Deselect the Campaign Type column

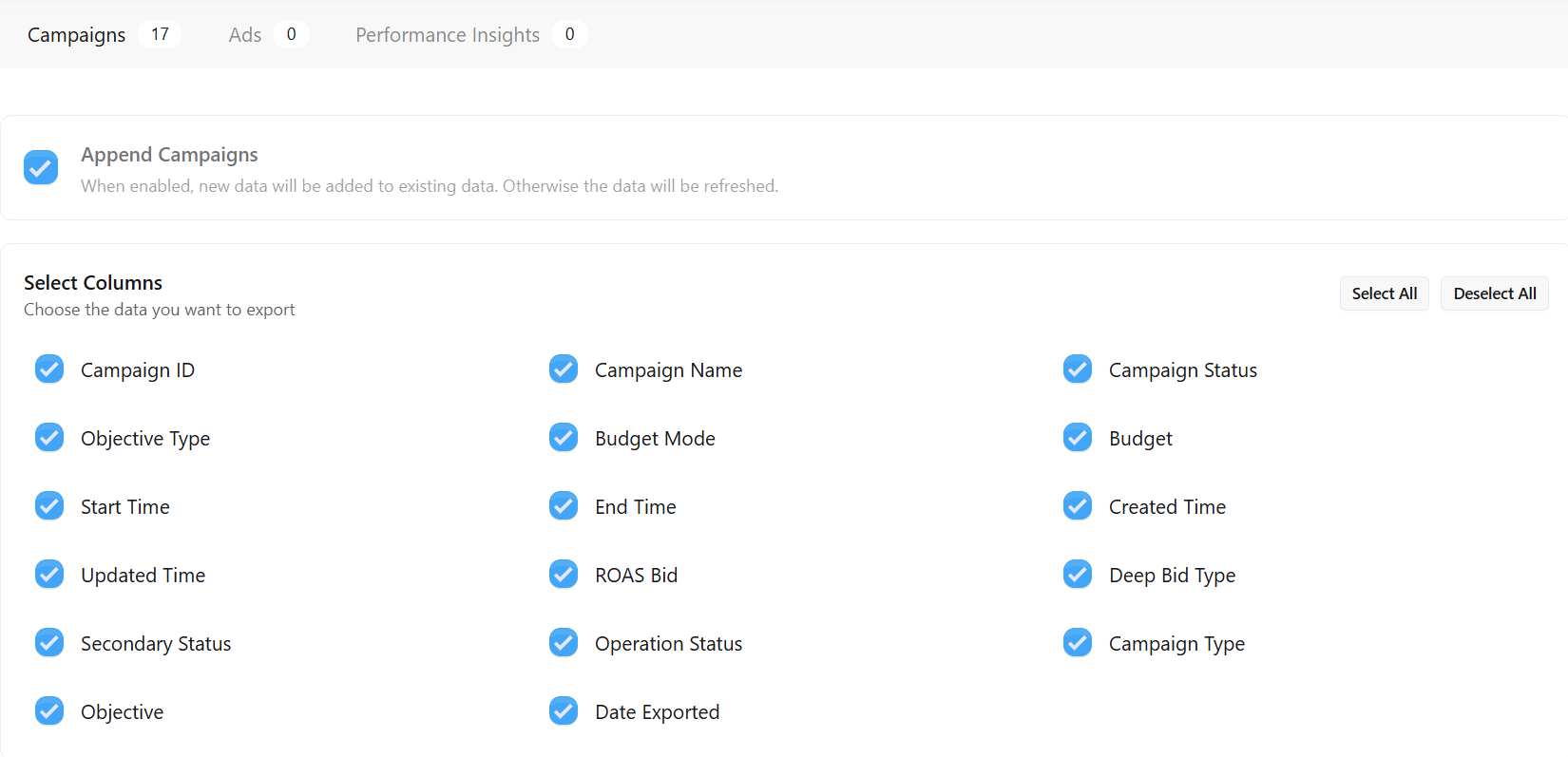point(1078,643)
